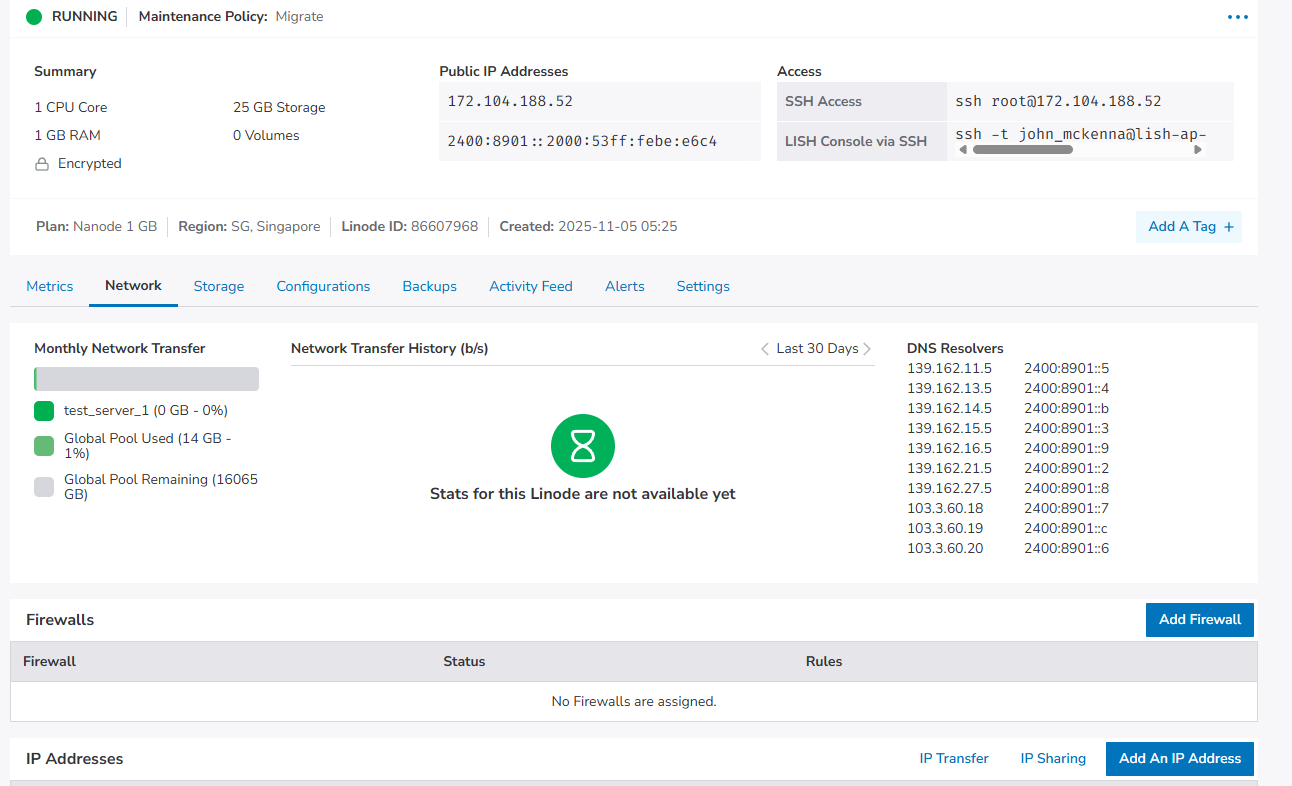Open the Linode actions ellipsis menu

1237,16
